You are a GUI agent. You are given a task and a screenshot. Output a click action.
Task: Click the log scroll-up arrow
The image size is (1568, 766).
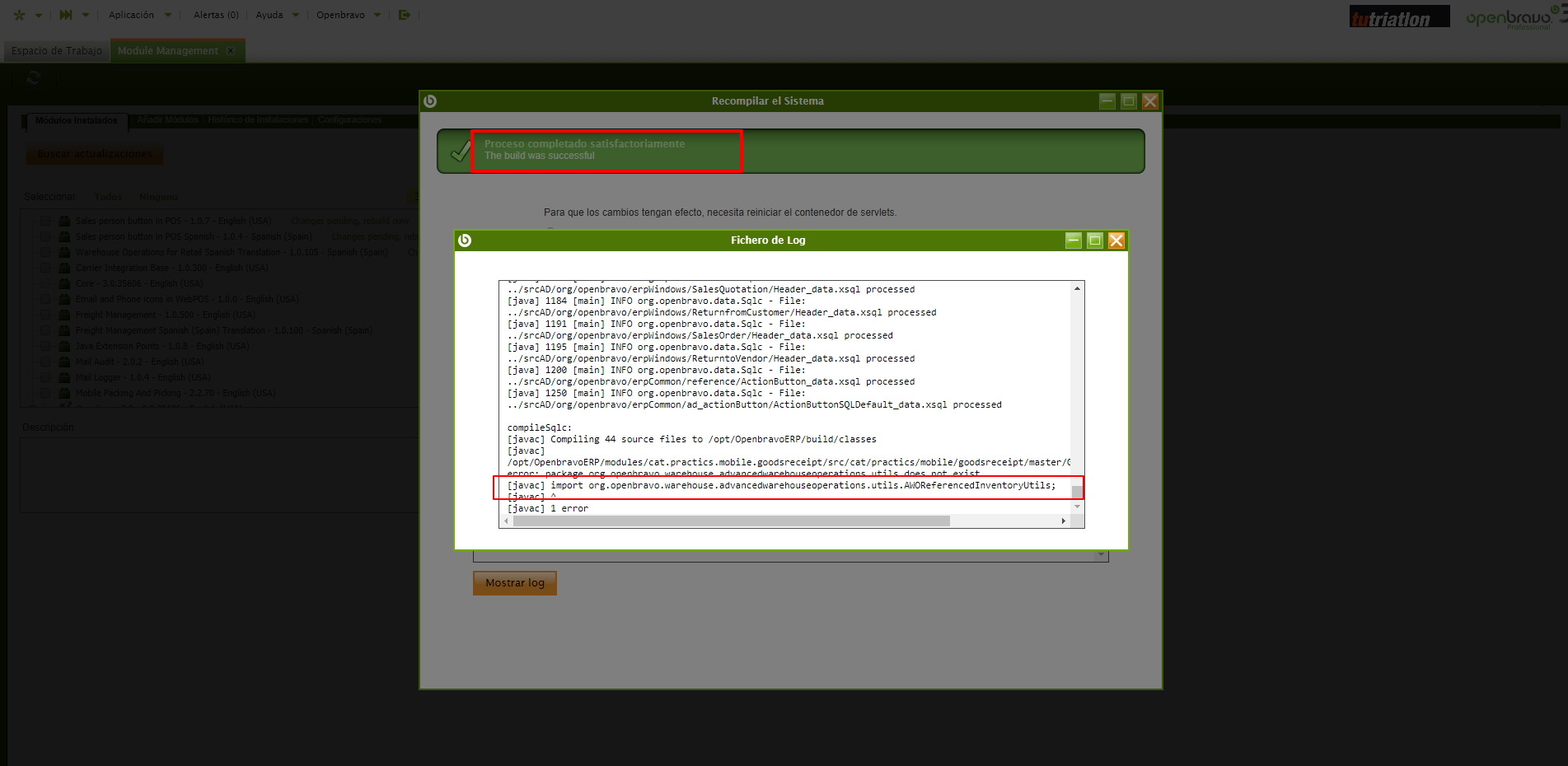1077,288
